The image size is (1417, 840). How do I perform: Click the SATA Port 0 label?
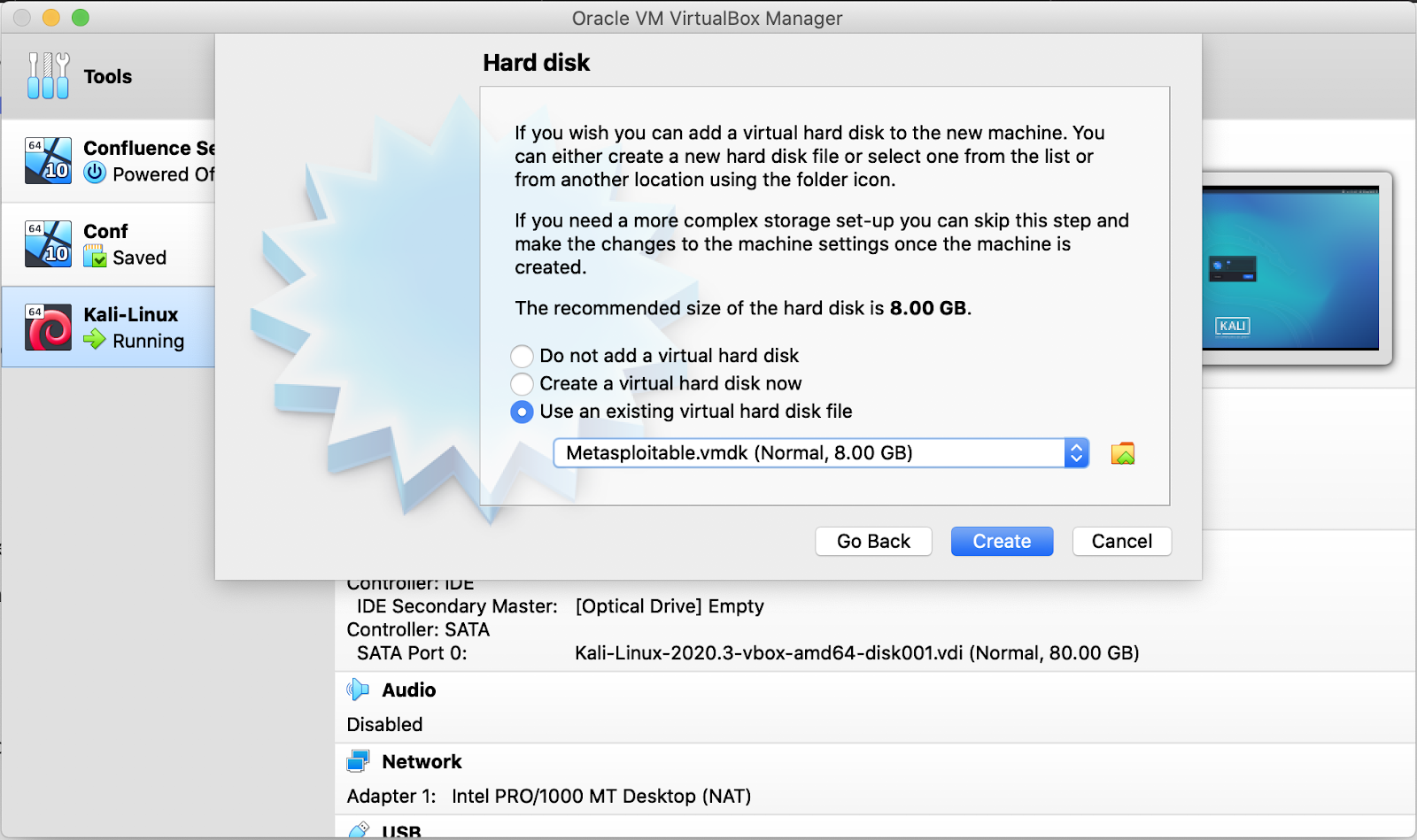412,653
